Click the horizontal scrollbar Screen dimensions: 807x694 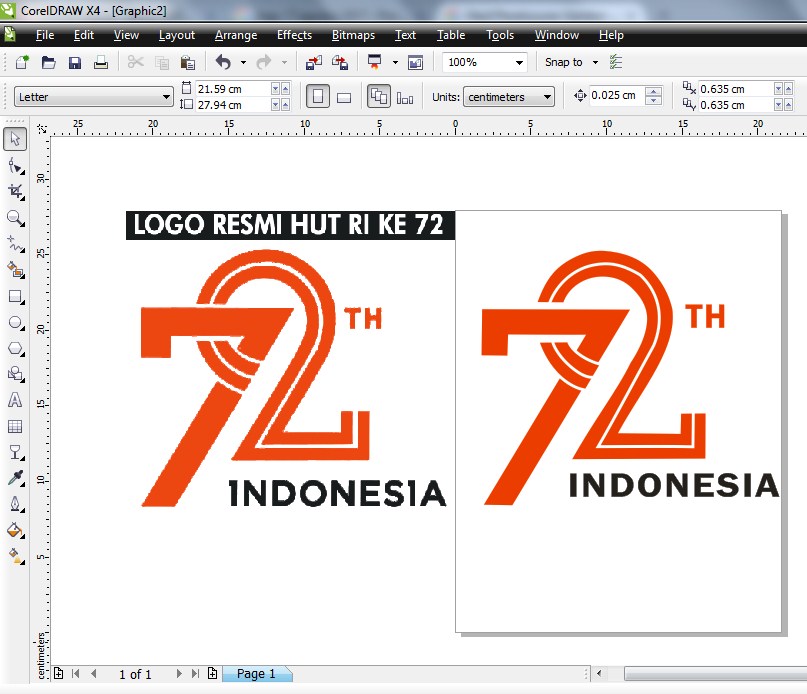(x=715, y=673)
